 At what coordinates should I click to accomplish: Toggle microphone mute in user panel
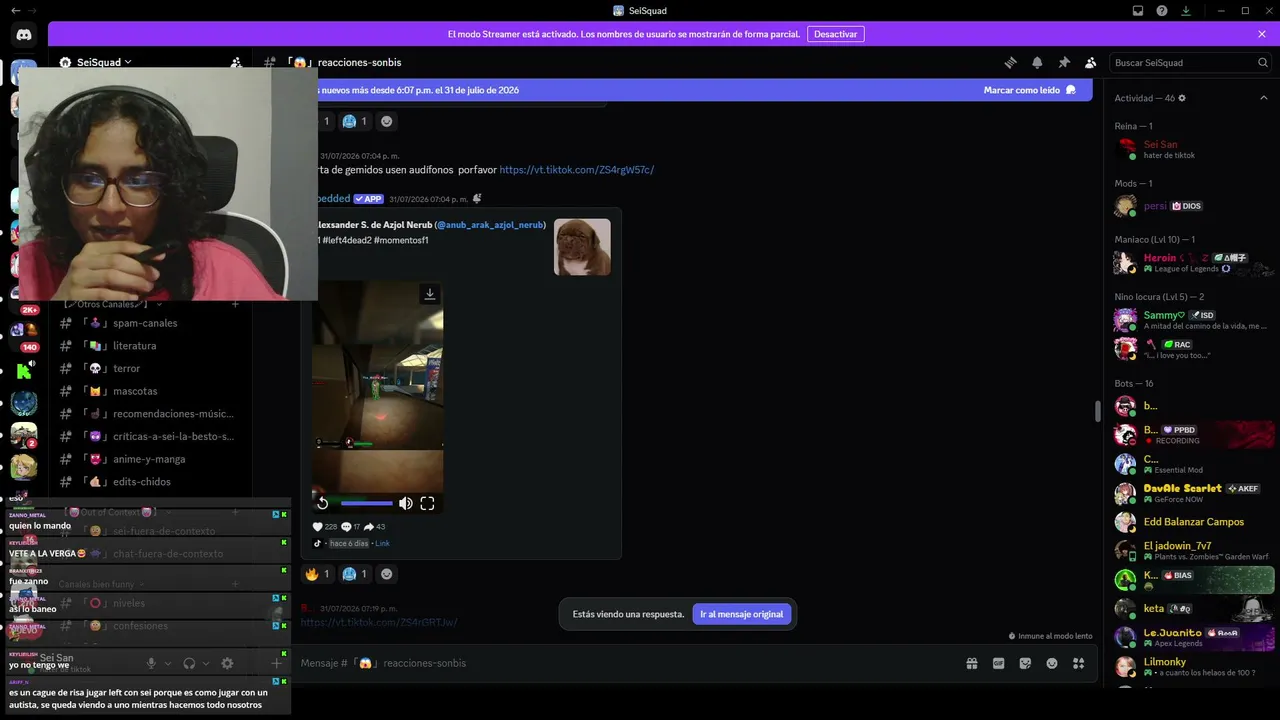[152, 663]
